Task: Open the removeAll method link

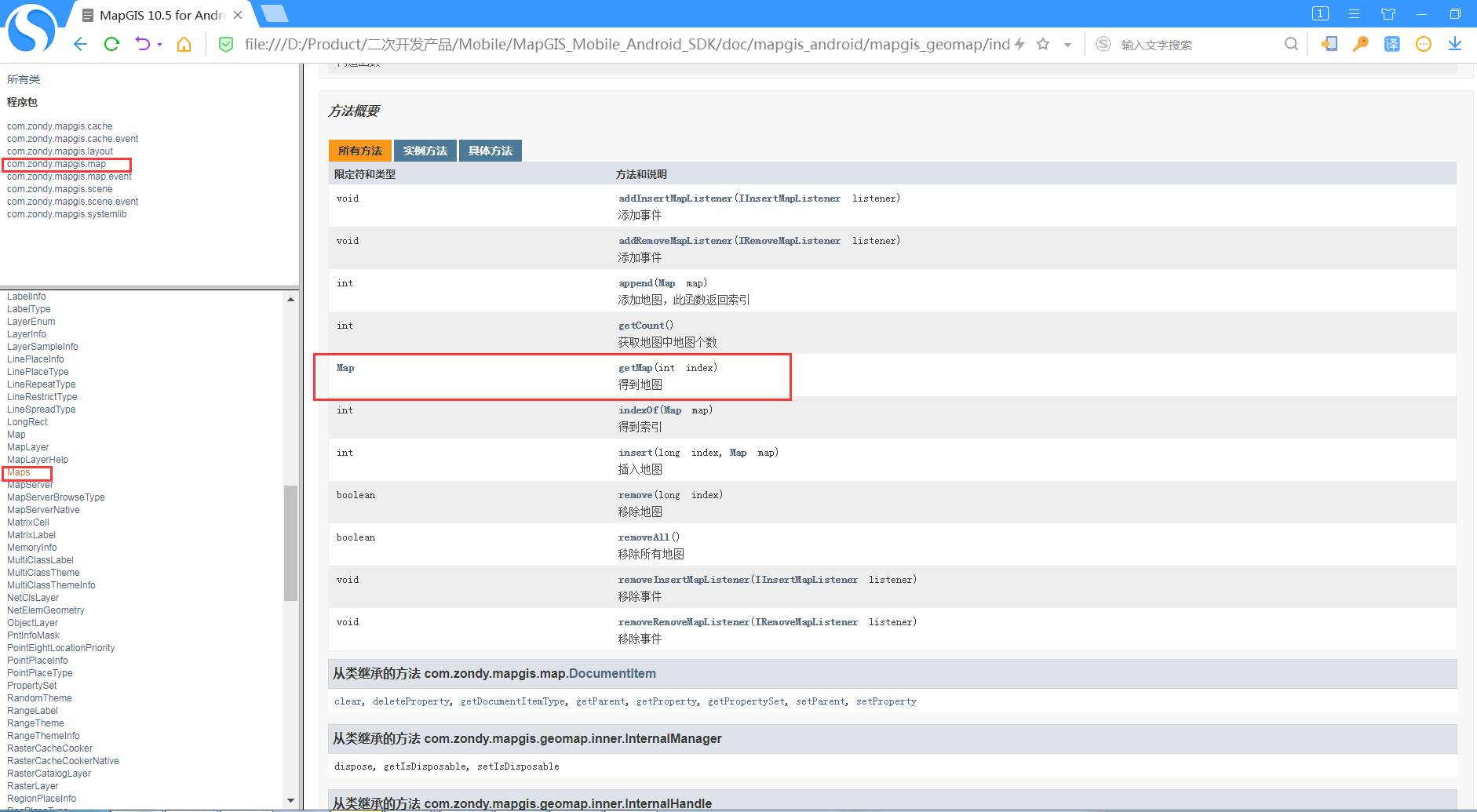Action: tap(644, 537)
